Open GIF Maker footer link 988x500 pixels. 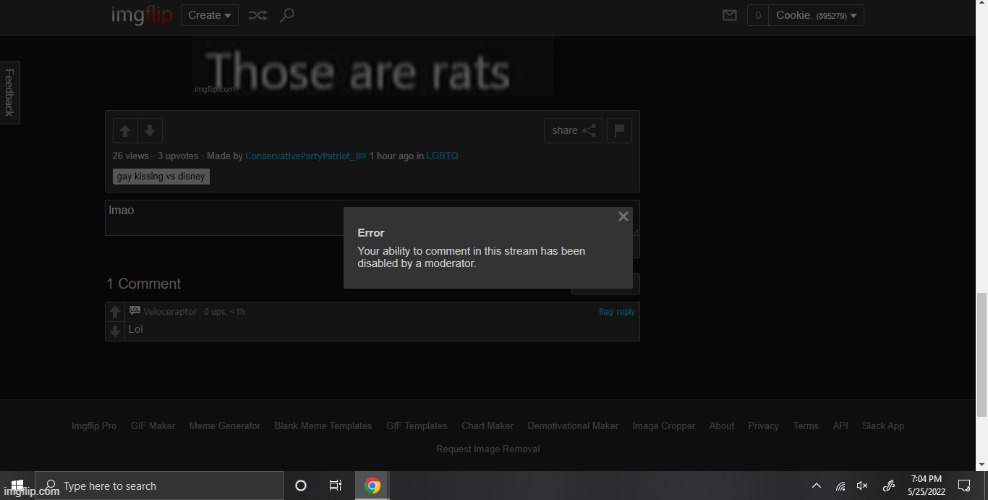153,426
